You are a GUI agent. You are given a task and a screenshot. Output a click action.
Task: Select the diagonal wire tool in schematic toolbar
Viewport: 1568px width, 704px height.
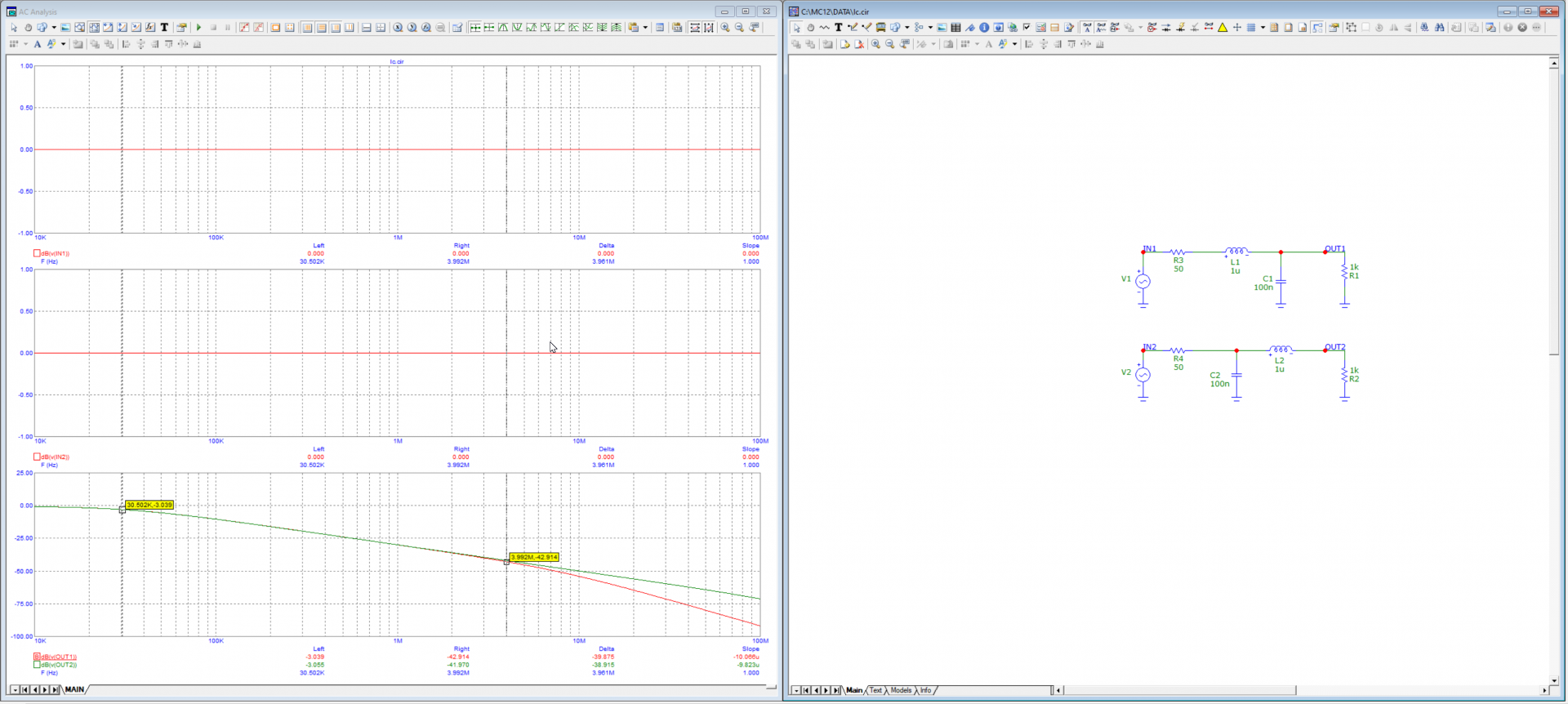[x=866, y=27]
